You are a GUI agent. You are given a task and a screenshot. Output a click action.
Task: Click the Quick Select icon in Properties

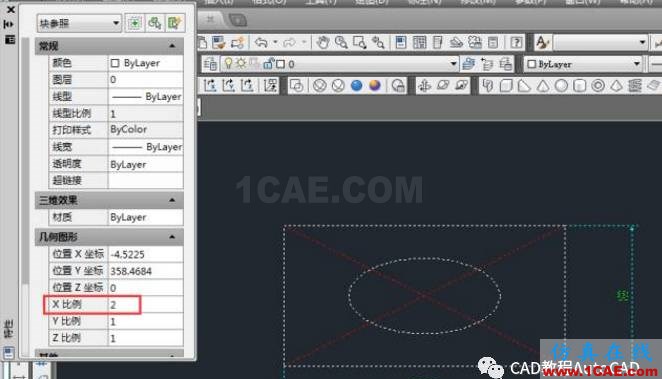[x=174, y=23]
